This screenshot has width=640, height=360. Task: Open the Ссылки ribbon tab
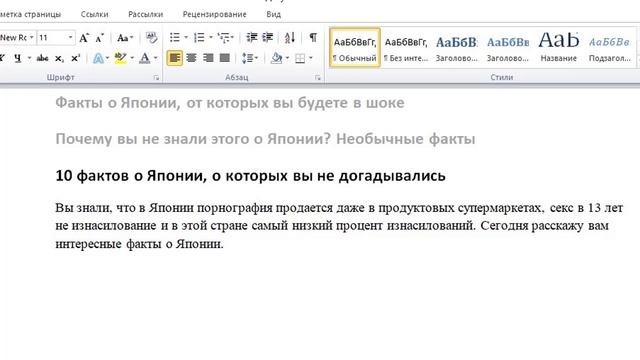[94, 14]
